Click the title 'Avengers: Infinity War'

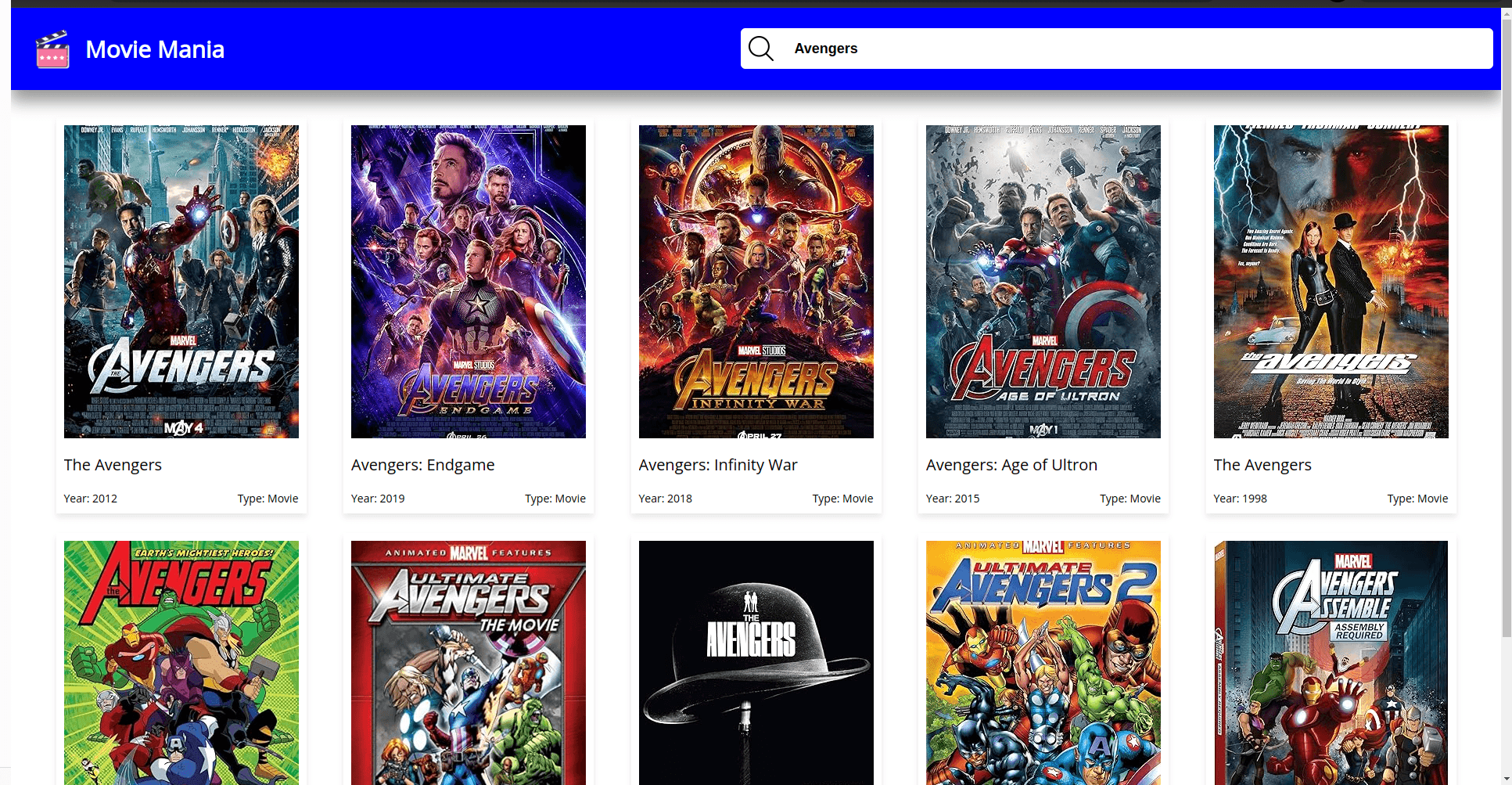coord(718,465)
